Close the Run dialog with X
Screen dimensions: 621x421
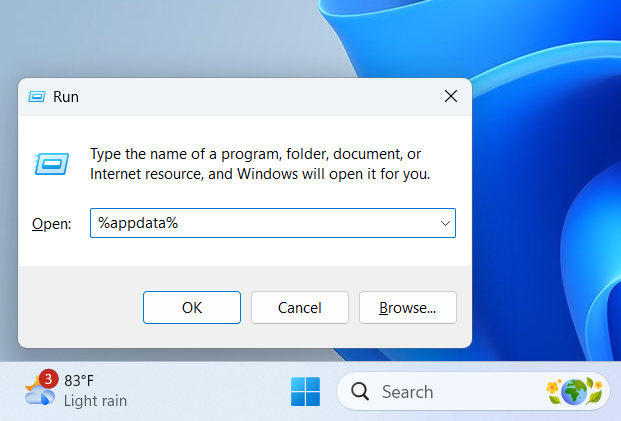[451, 96]
